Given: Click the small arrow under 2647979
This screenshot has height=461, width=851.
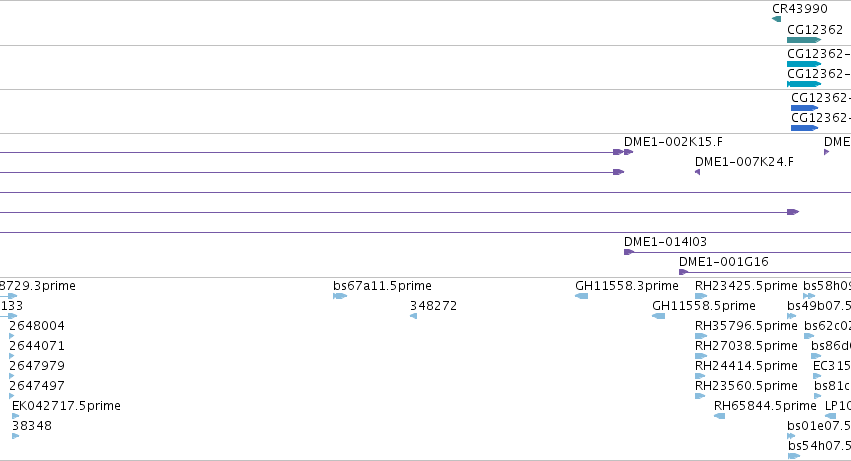Looking at the screenshot, I should tap(11, 376).
